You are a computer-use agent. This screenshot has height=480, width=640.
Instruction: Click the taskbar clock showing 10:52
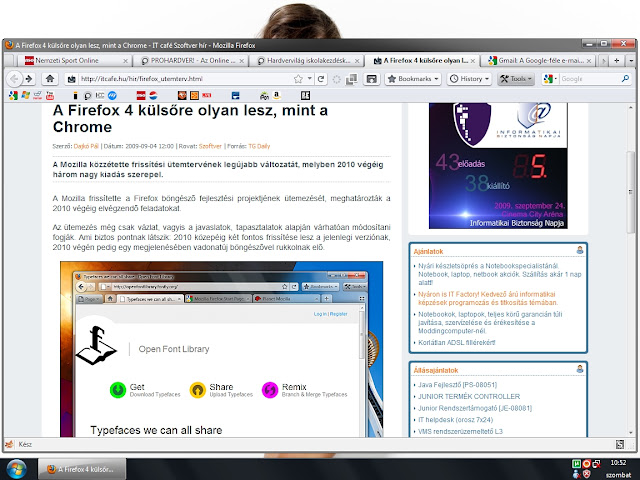point(618,462)
